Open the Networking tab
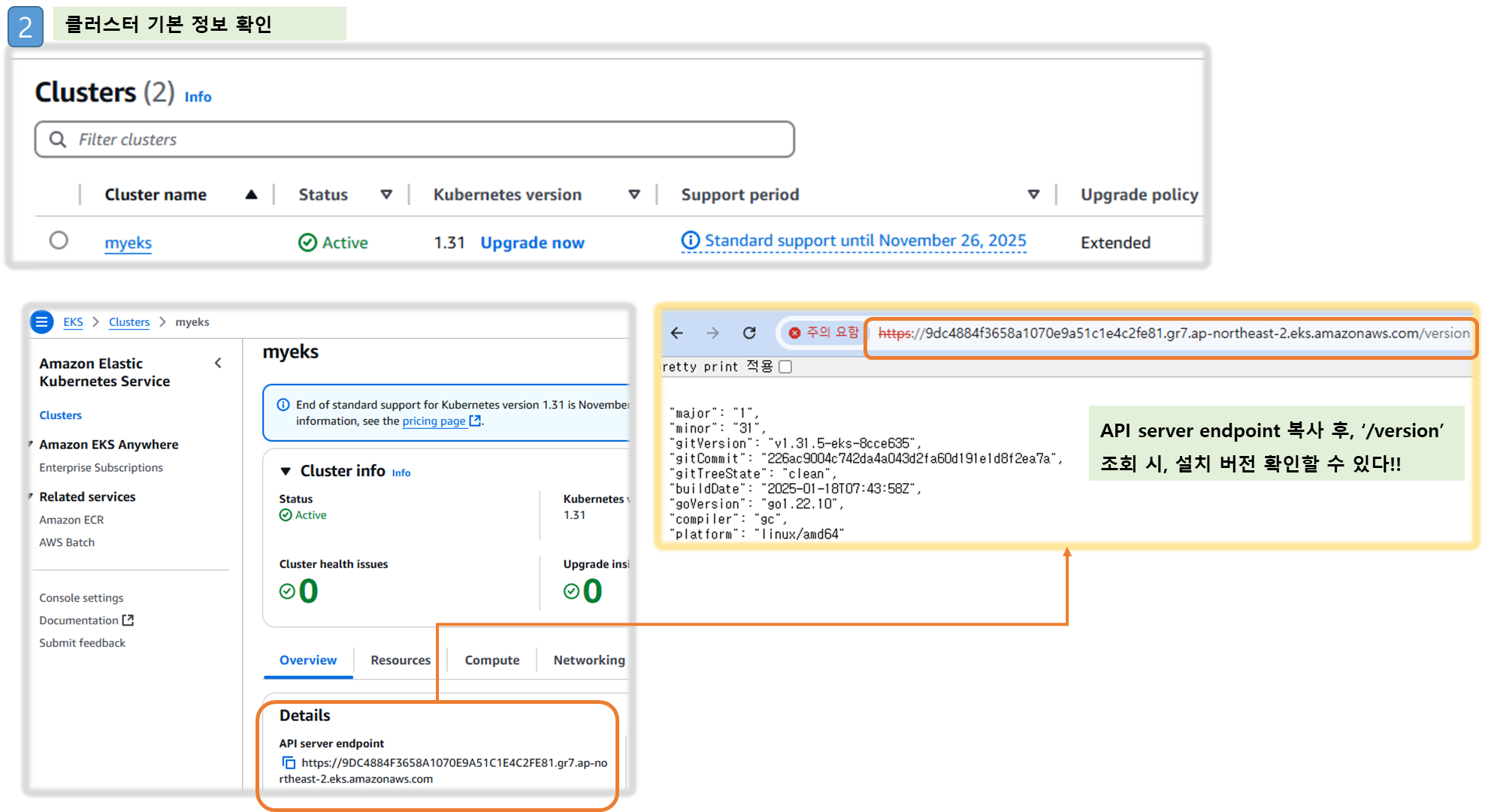Image resolution: width=1485 pixels, height=812 pixels. [588, 660]
